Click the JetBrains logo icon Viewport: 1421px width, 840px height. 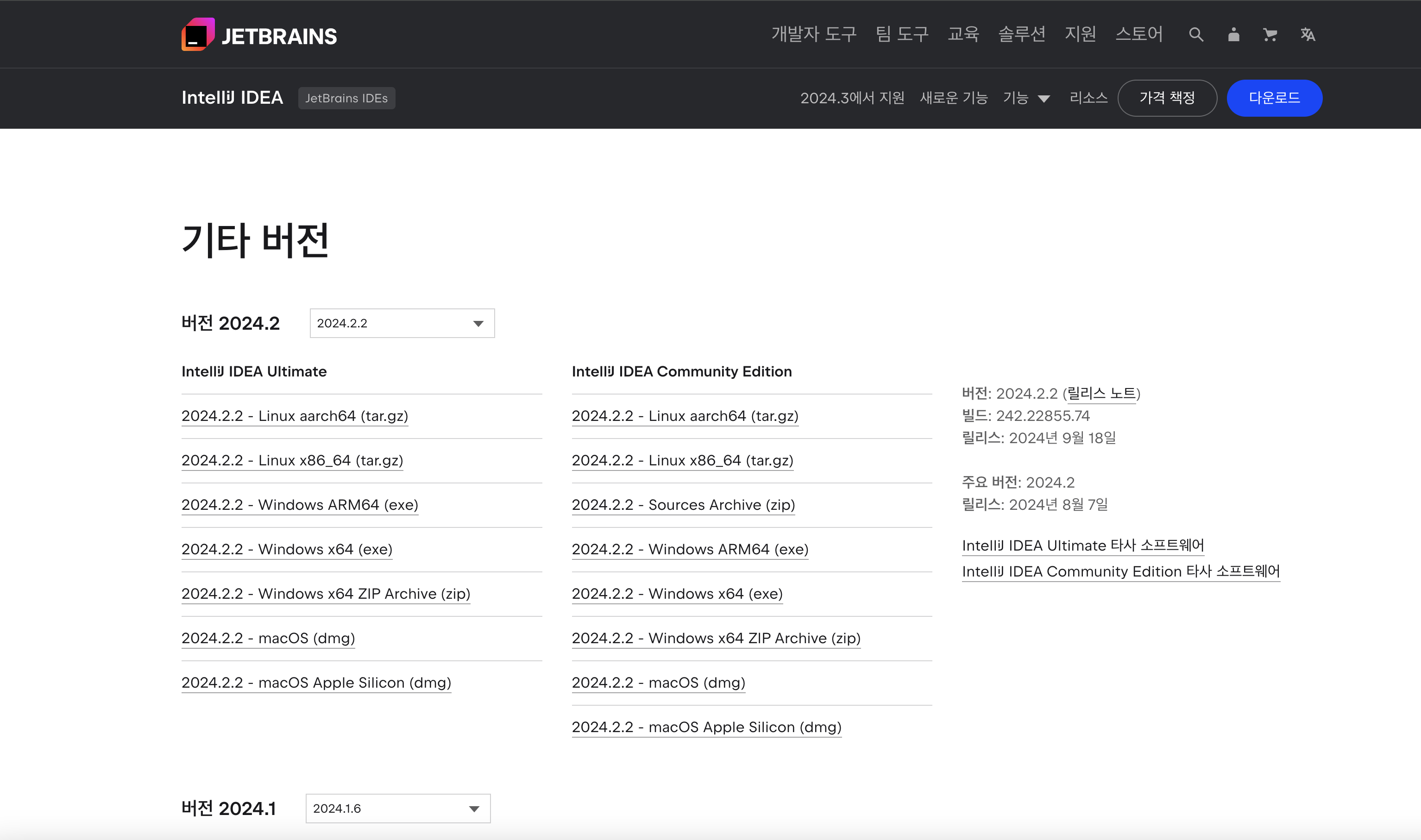[x=198, y=35]
